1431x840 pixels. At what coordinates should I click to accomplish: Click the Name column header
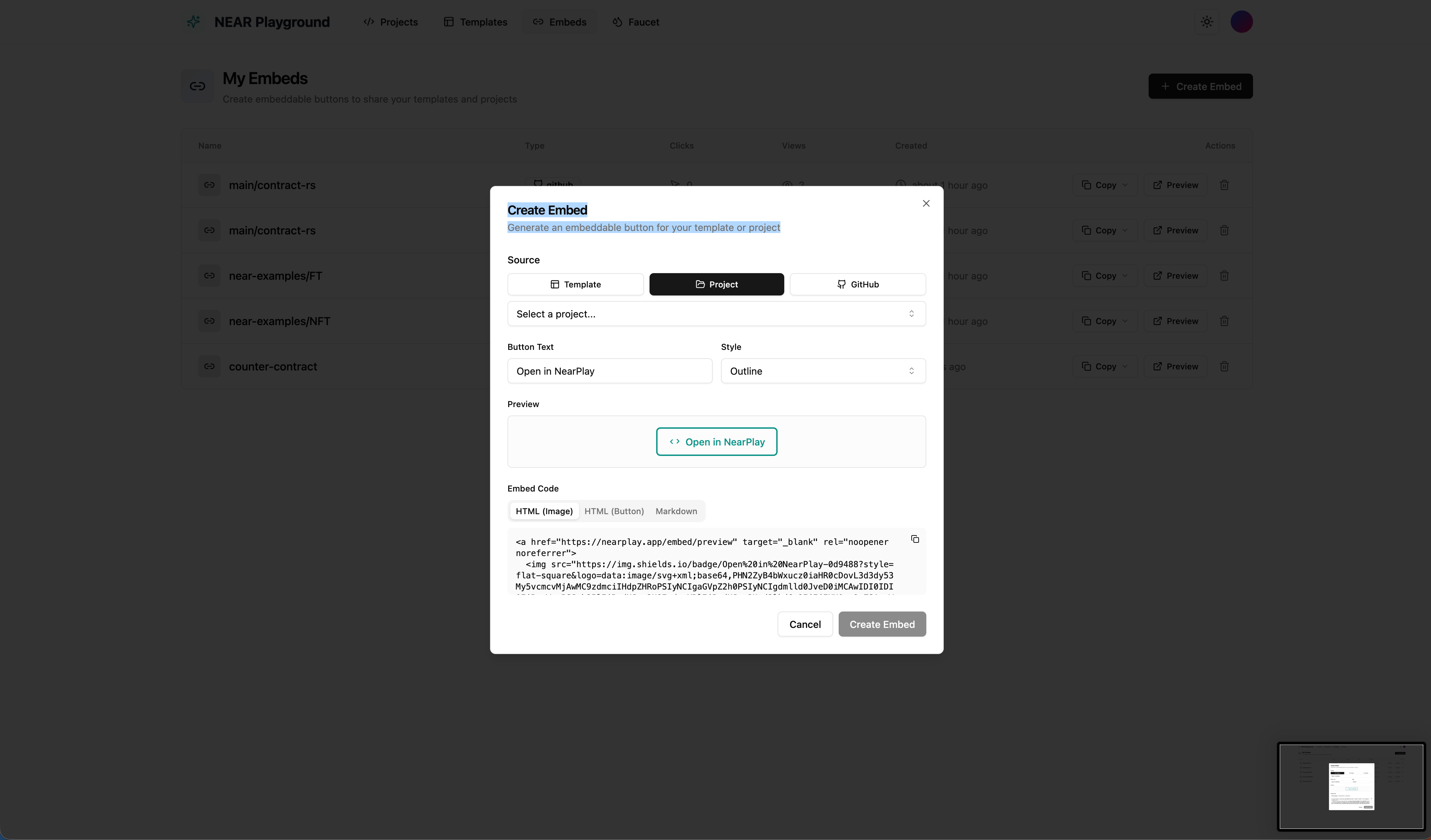[x=209, y=146]
